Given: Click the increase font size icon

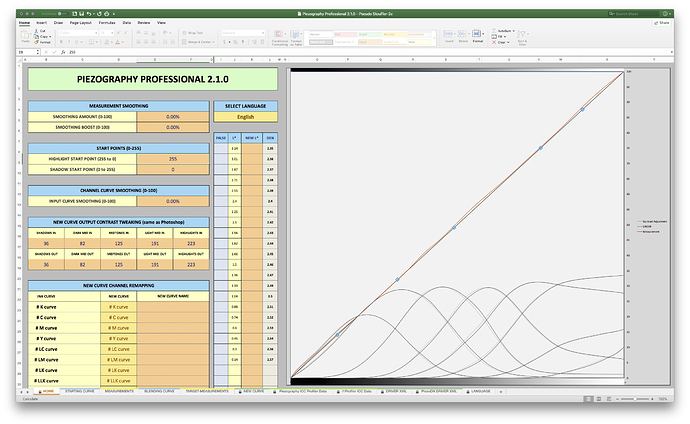Looking at the screenshot, I should click(x=118, y=33).
